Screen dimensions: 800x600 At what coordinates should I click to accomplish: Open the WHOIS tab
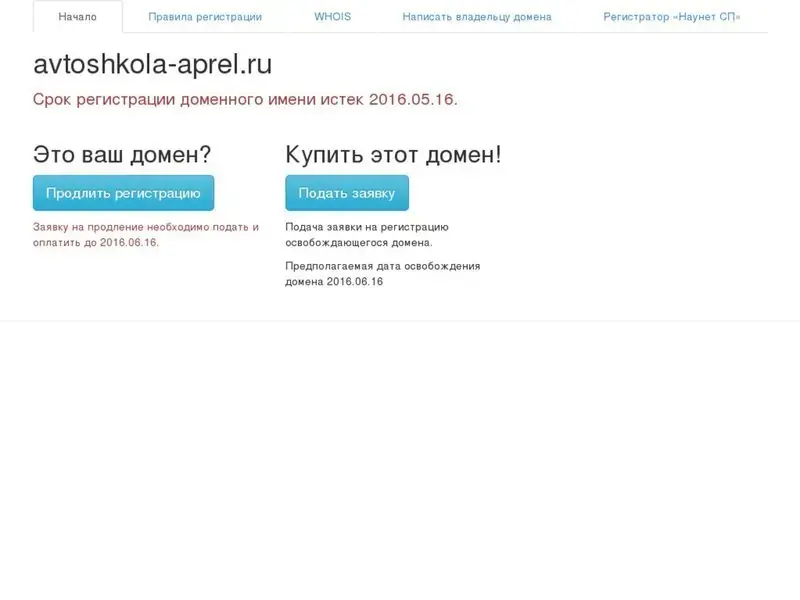click(332, 17)
